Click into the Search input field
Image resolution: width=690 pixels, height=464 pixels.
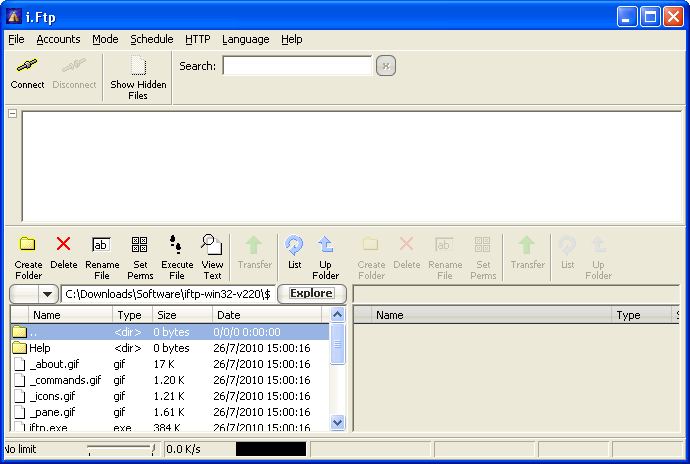coord(297,66)
